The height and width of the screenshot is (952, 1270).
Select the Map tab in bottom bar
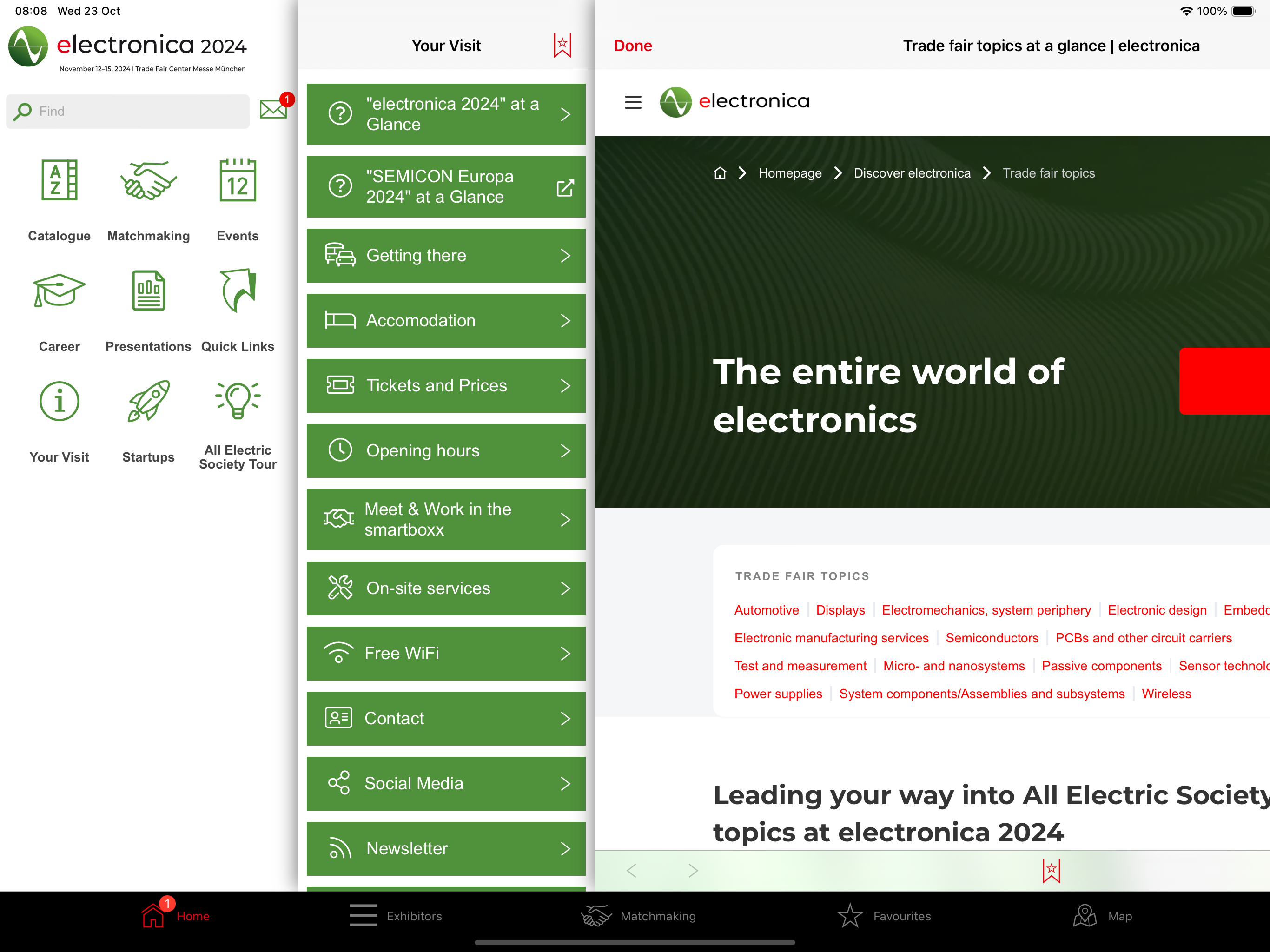click(1103, 916)
